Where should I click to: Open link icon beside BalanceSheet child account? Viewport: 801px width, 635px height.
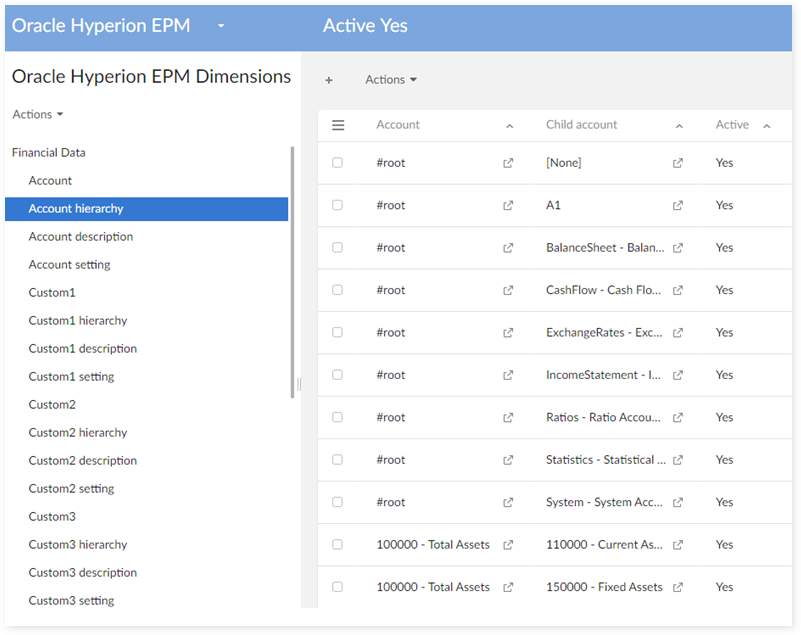tap(678, 248)
